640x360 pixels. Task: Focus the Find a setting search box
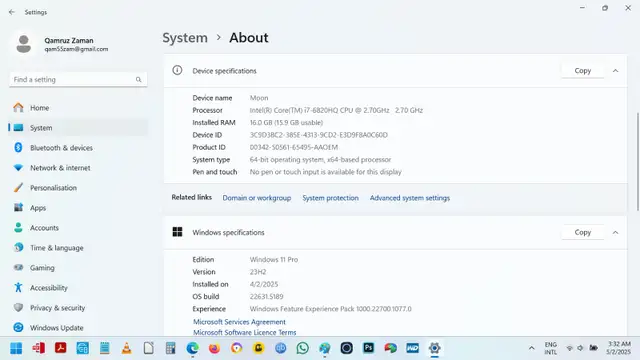pyautogui.click(x=78, y=80)
